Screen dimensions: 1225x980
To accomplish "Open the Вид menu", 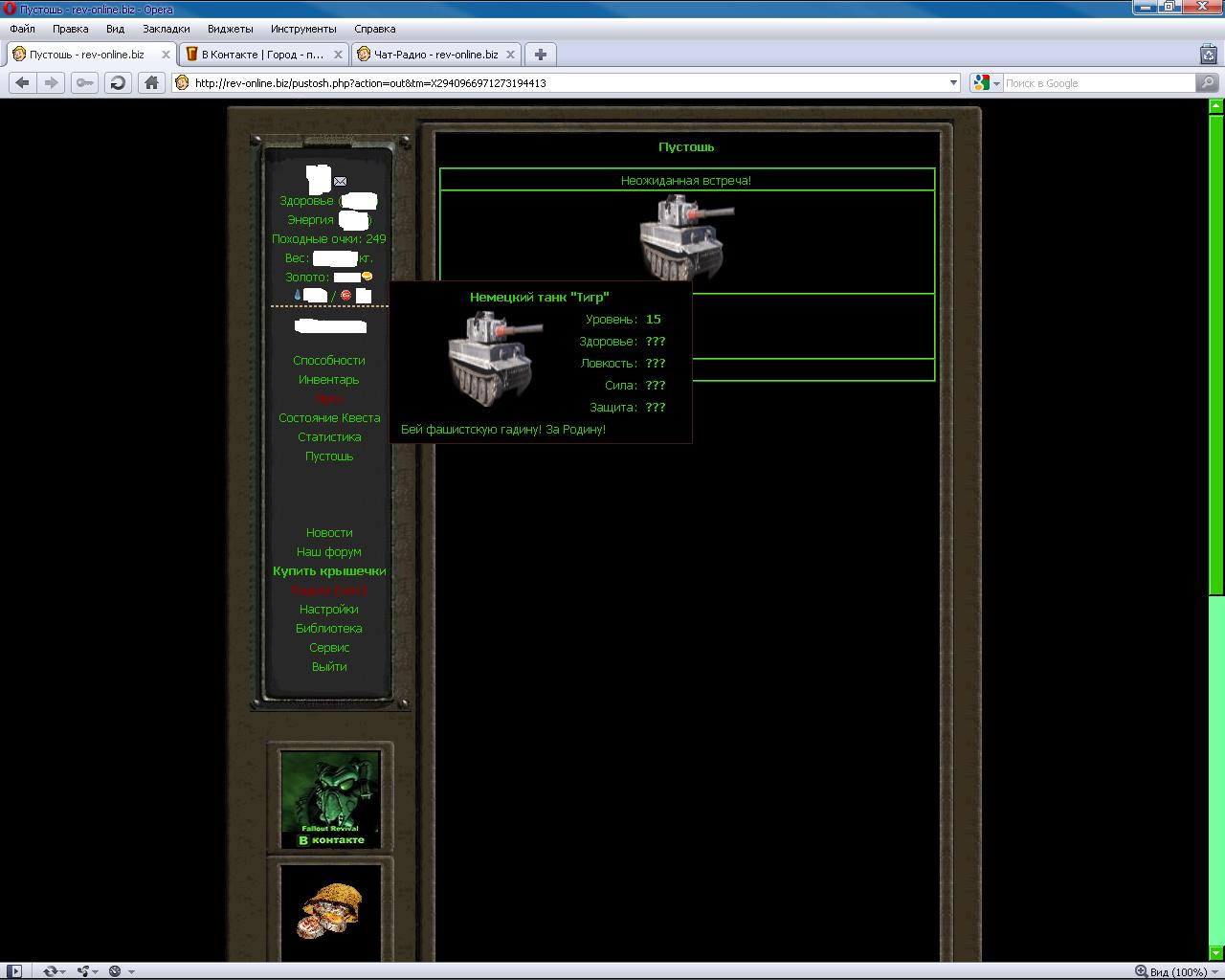I will click(x=115, y=29).
